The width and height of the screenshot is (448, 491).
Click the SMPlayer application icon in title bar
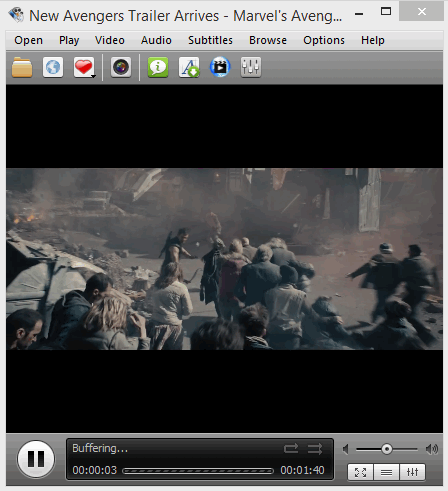tap(16, 15)
